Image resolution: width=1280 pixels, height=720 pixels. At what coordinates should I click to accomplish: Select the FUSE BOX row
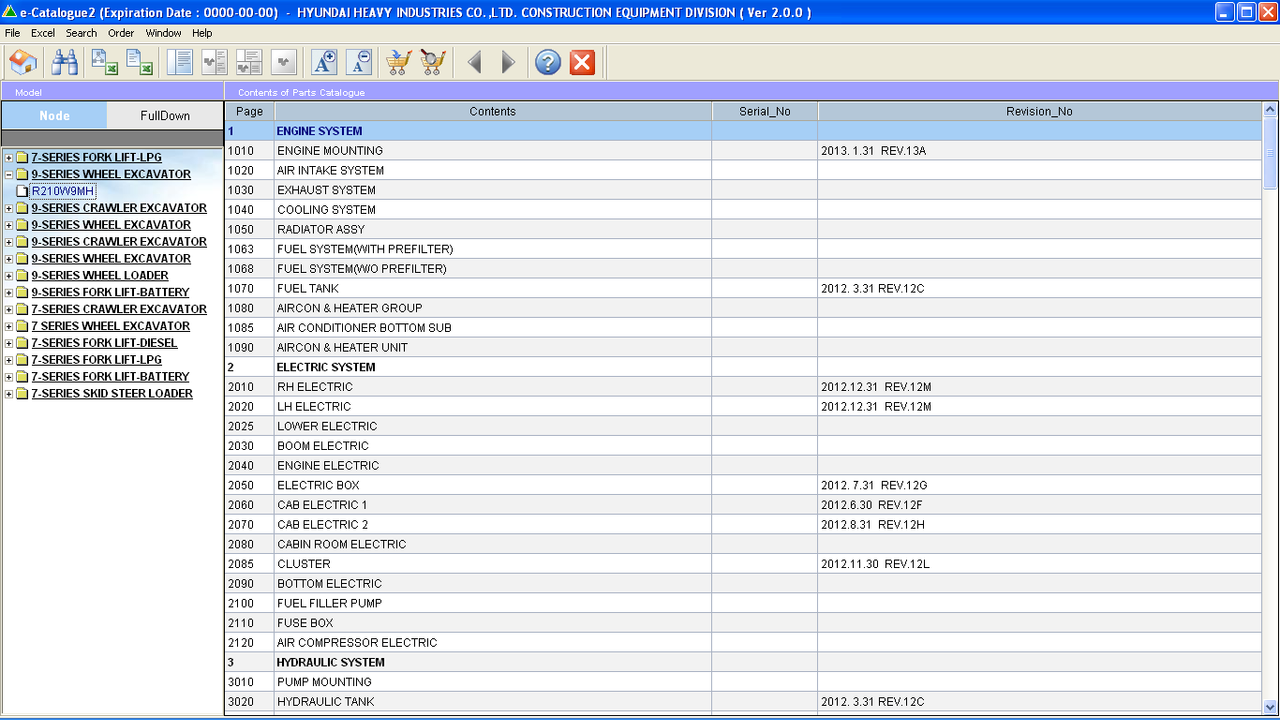coord(743,623)
